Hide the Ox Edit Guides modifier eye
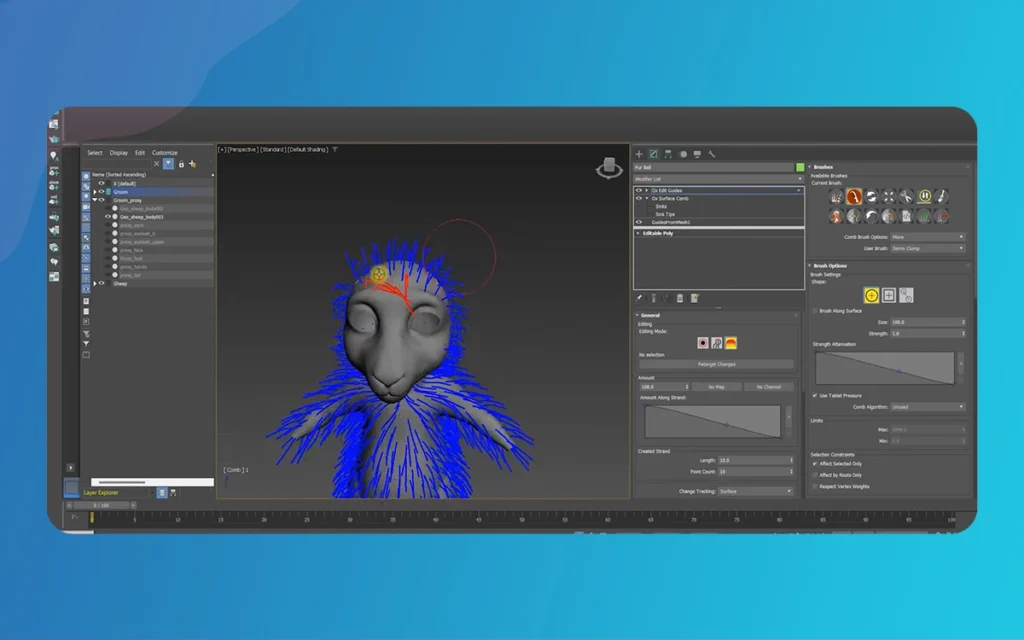 639,190
